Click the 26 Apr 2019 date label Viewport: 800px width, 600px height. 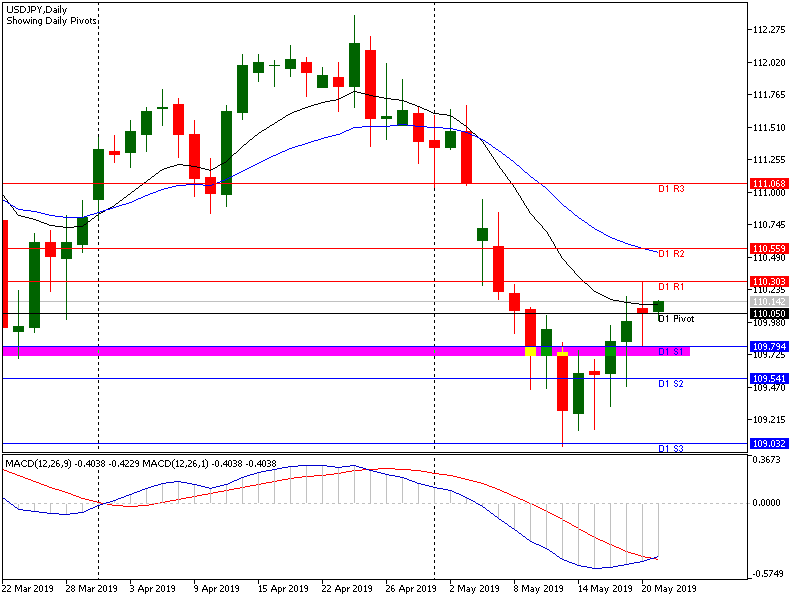[411, 589]
